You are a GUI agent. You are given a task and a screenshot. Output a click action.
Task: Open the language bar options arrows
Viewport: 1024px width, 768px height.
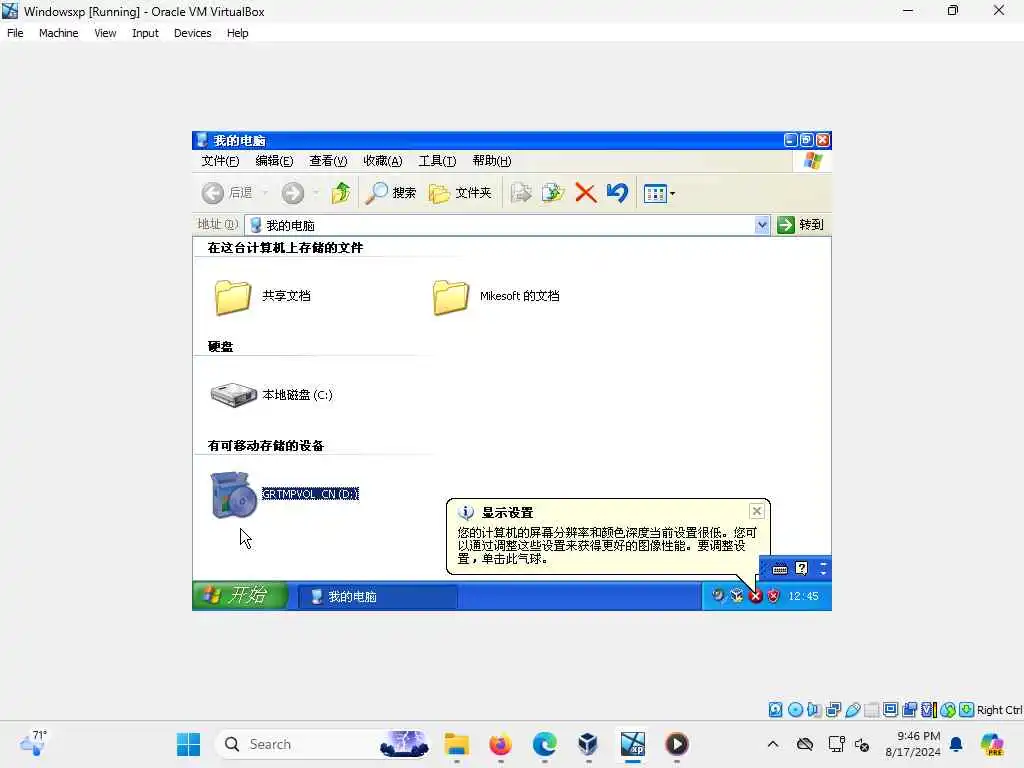click(823, 569)
